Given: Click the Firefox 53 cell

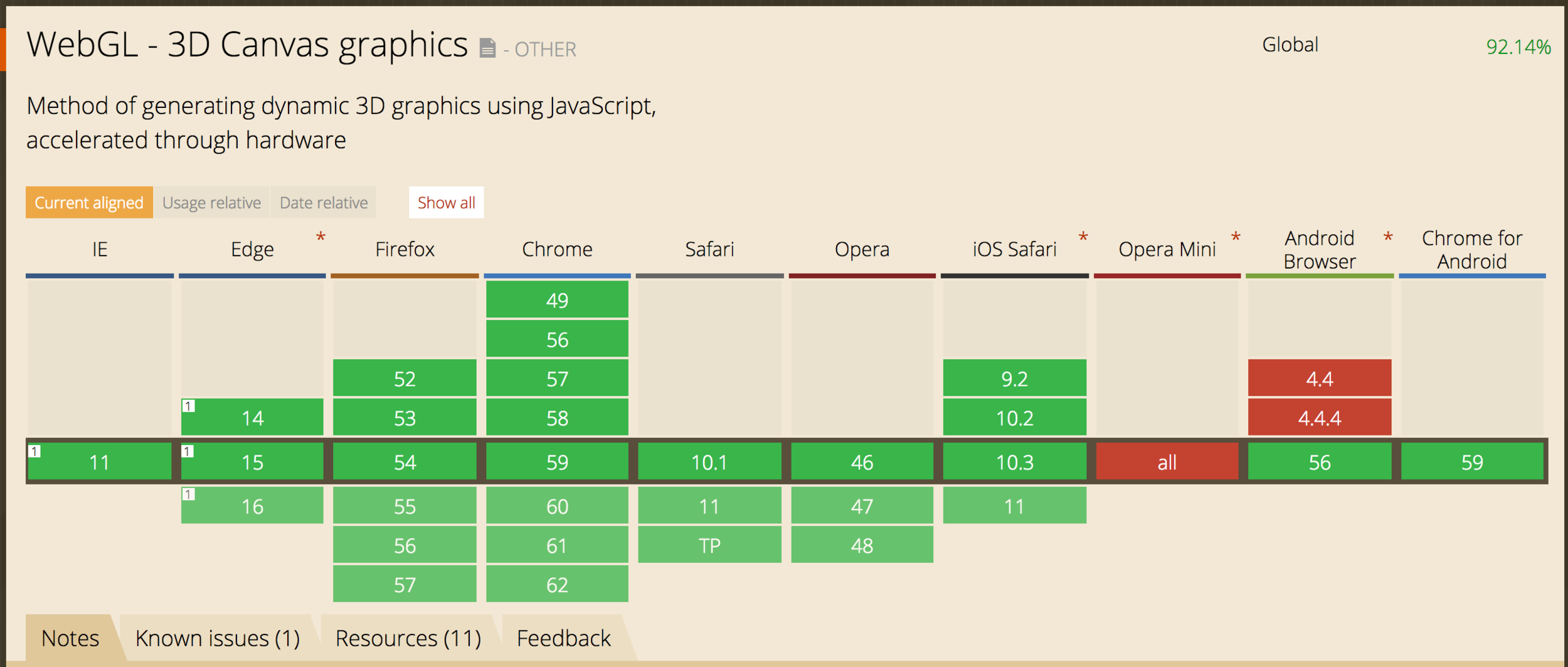Looking at the screenshot, I should click(x=405, y=417).
